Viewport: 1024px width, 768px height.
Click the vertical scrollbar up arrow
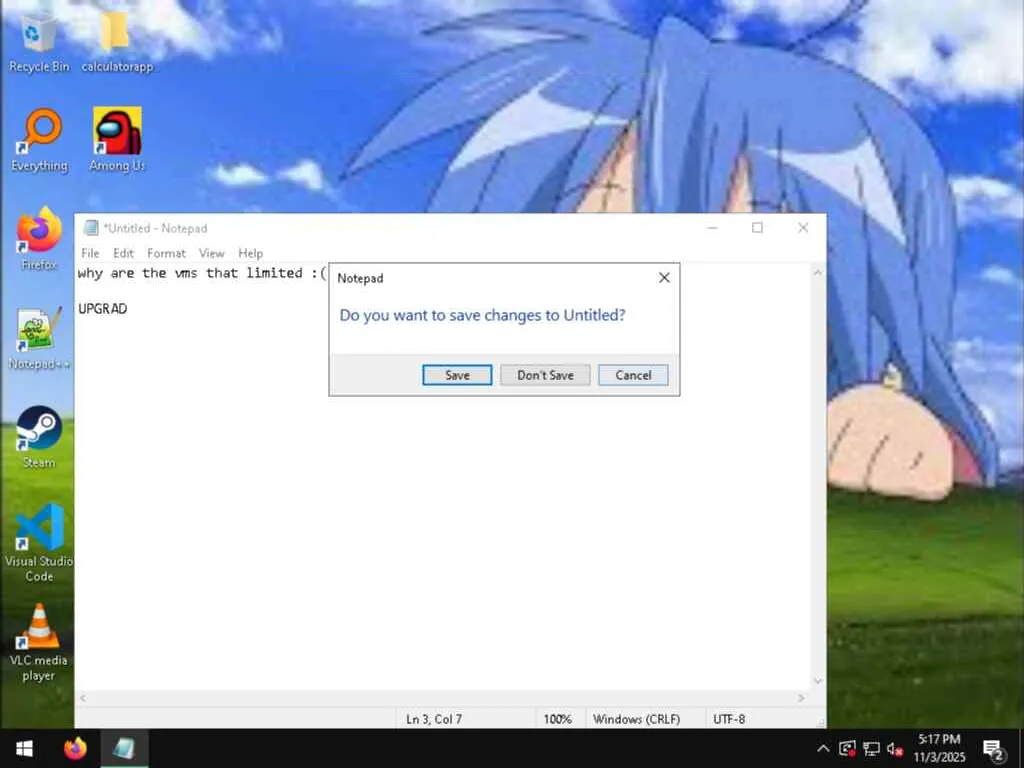click(818, 272)
